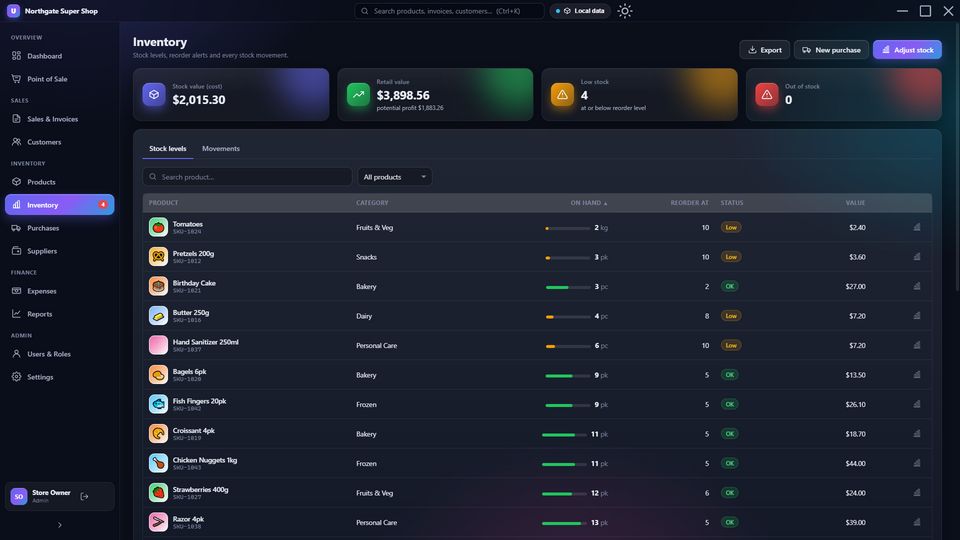Click the Store Owner avatar
This screenshot has height=540, width=960.
[19, 497]
